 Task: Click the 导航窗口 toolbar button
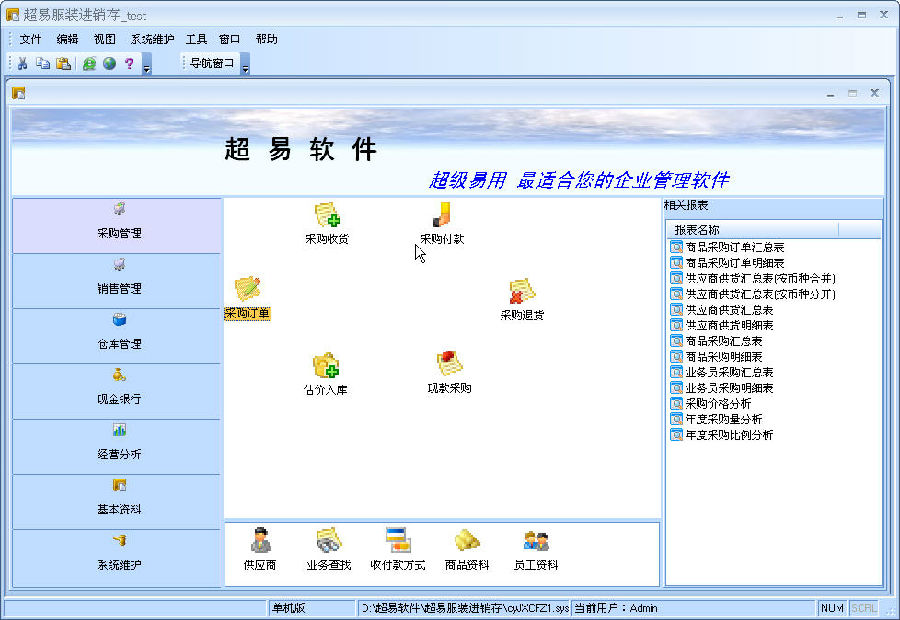coord(211,63)
